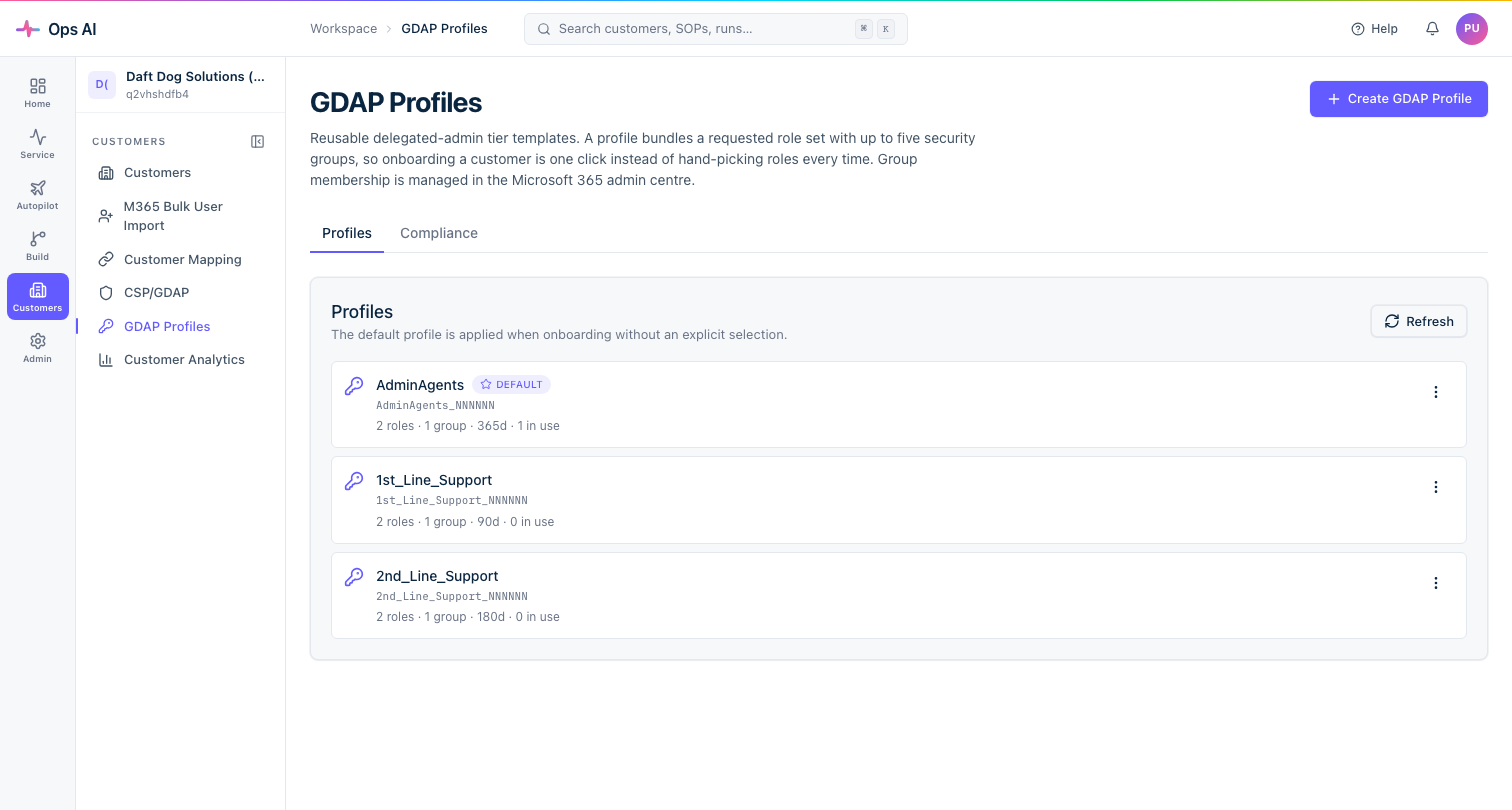Click Create GDAP Profile button
The height and width of the screenshot is (810, 1512).
tap(1399, 99)
